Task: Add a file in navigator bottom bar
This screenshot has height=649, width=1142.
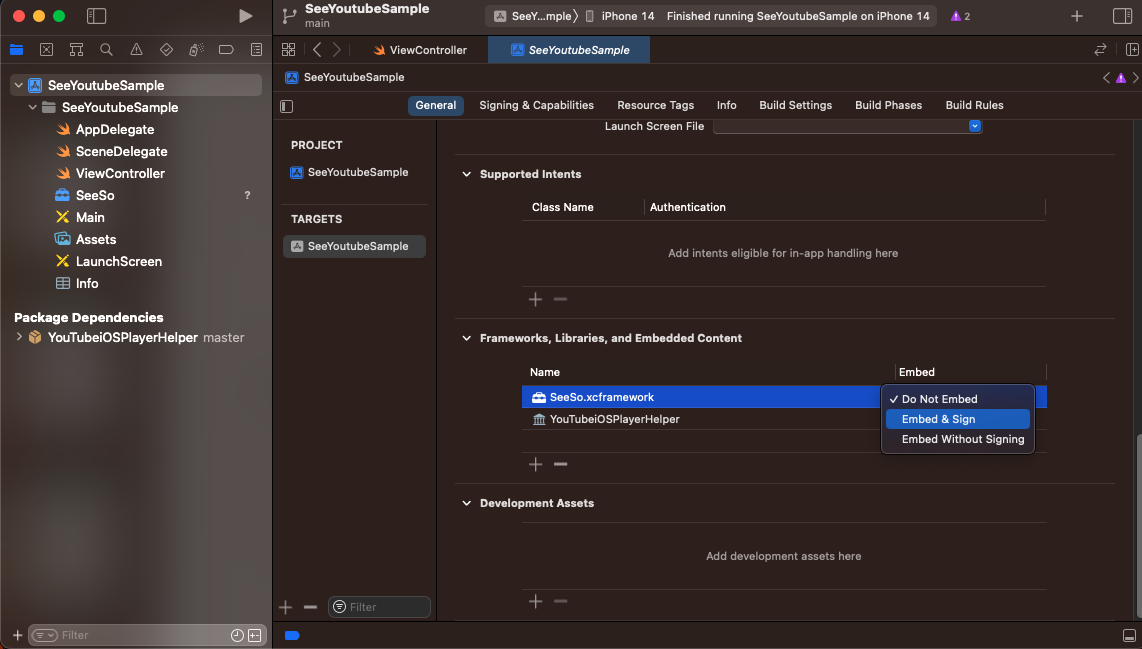Action: (x=17, y=635)
